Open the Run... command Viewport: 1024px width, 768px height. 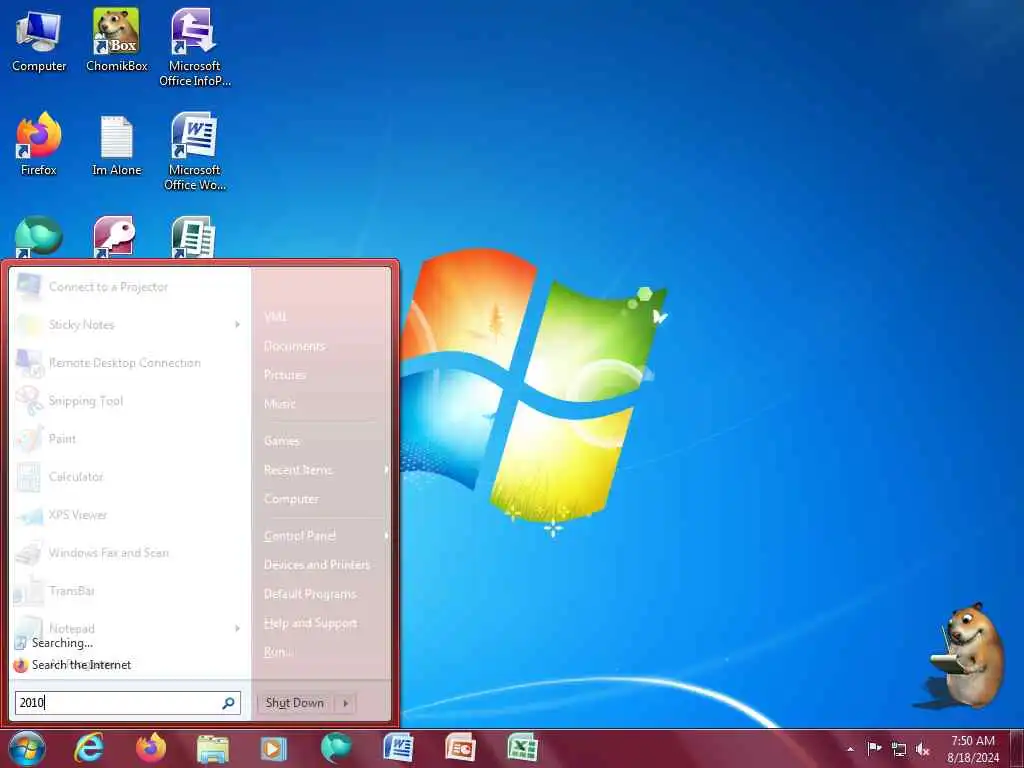tap(279, 652)
